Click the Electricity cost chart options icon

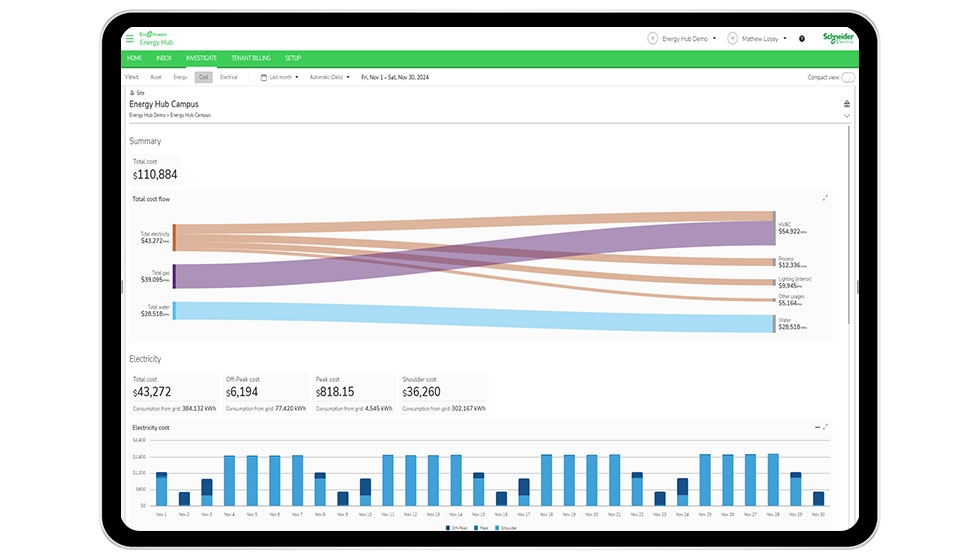(817, 427)
